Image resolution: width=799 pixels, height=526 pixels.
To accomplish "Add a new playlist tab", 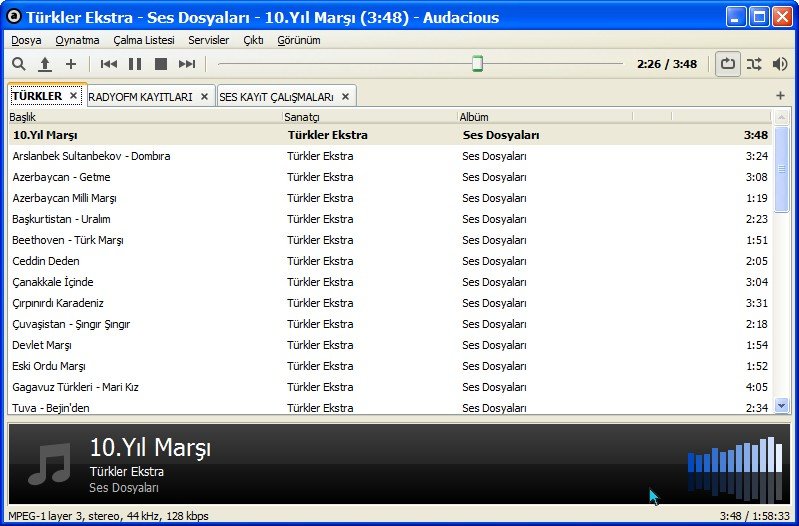I will coord(780,96).
